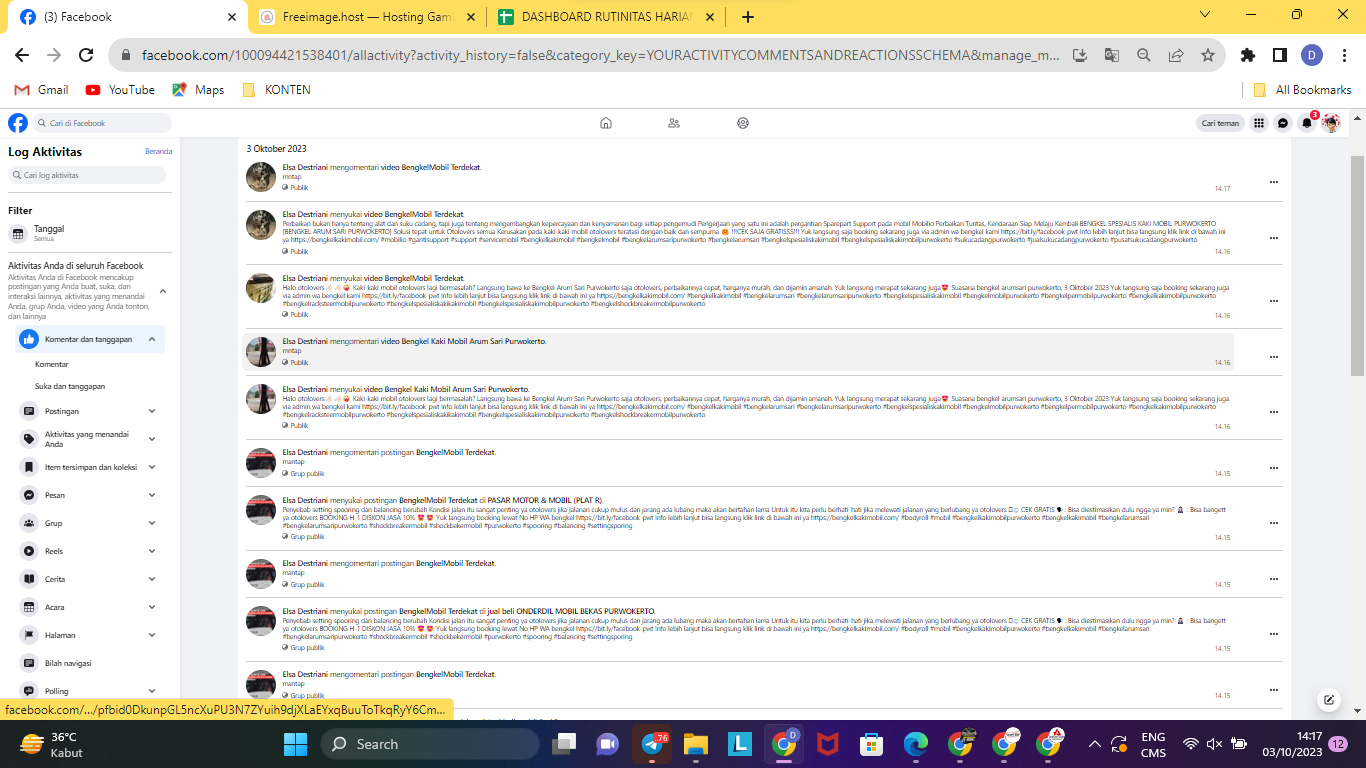
Task: Open the Windows Start menu
Action: point(296,744)
